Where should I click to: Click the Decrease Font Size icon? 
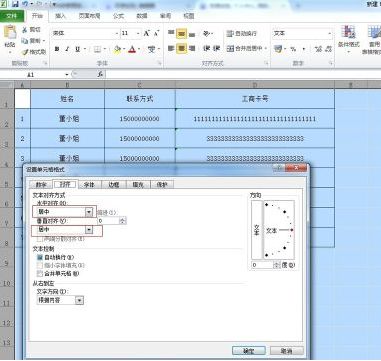156,33
